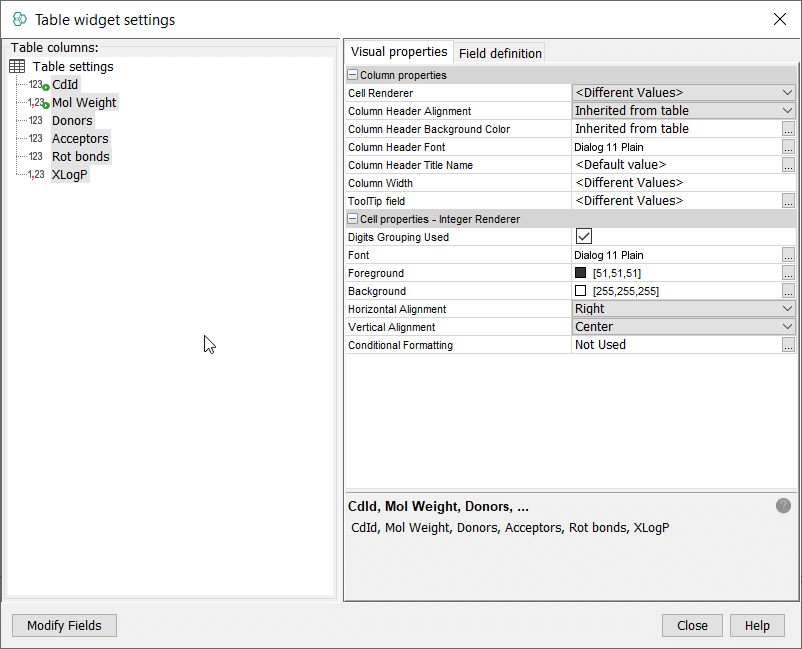Open the Cell Renderer dropdown
Image resolution: width=802 pixels, height=649 pixels.
(x=787, y=93)
